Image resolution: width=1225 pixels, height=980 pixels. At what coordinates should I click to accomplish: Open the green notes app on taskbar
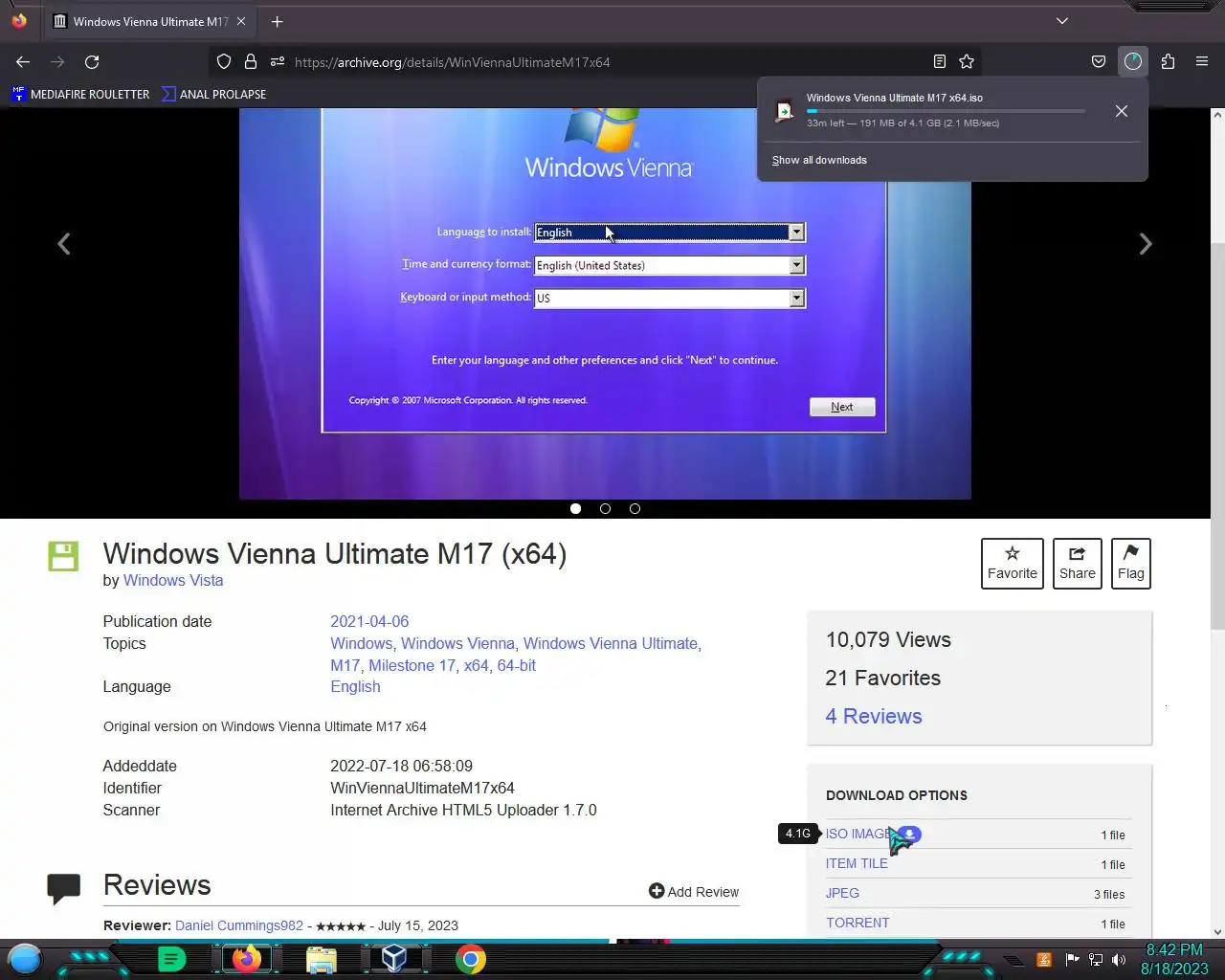[x=171, y=959]
